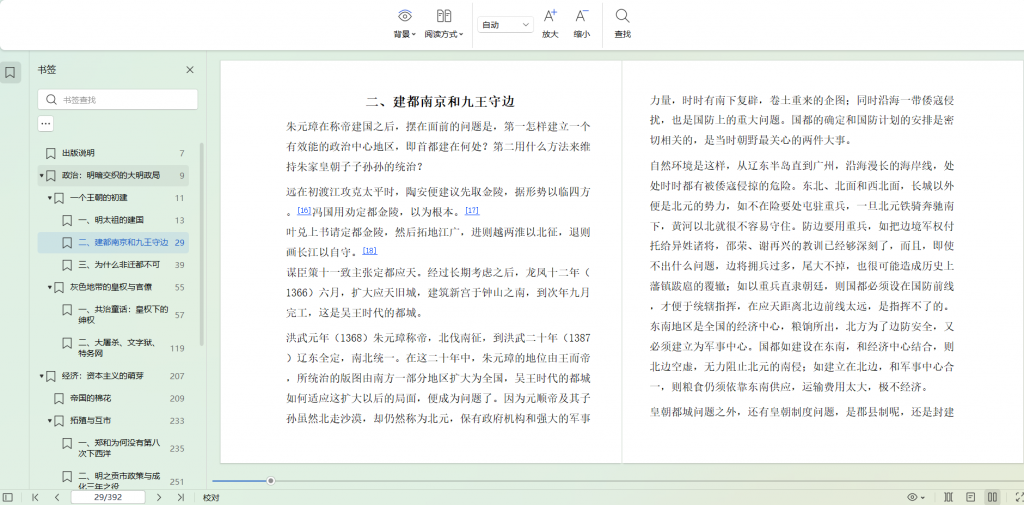Toggle the sidebar panel icon in status bar
Screen dimensions: 1024x505
click(8, 497)
